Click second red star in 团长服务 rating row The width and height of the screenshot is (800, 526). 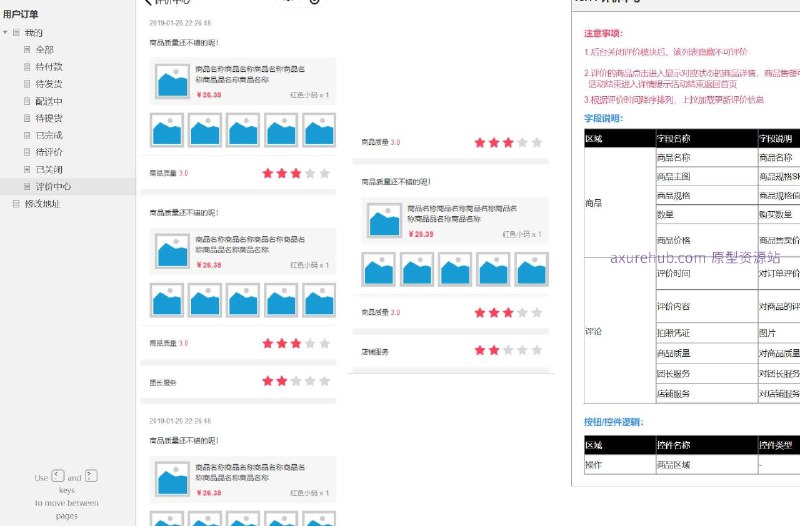282,381
